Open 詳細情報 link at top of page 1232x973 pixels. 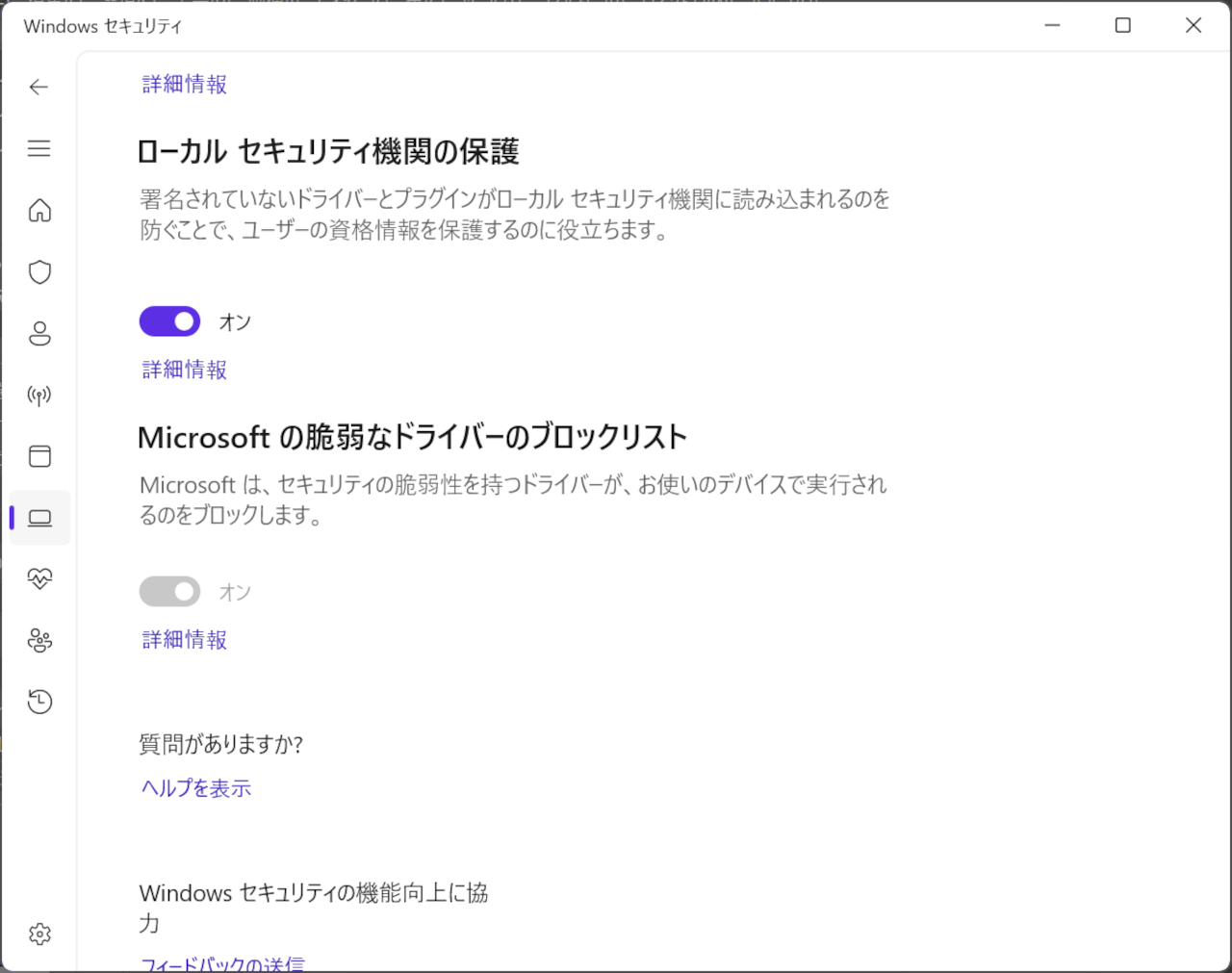184,85
